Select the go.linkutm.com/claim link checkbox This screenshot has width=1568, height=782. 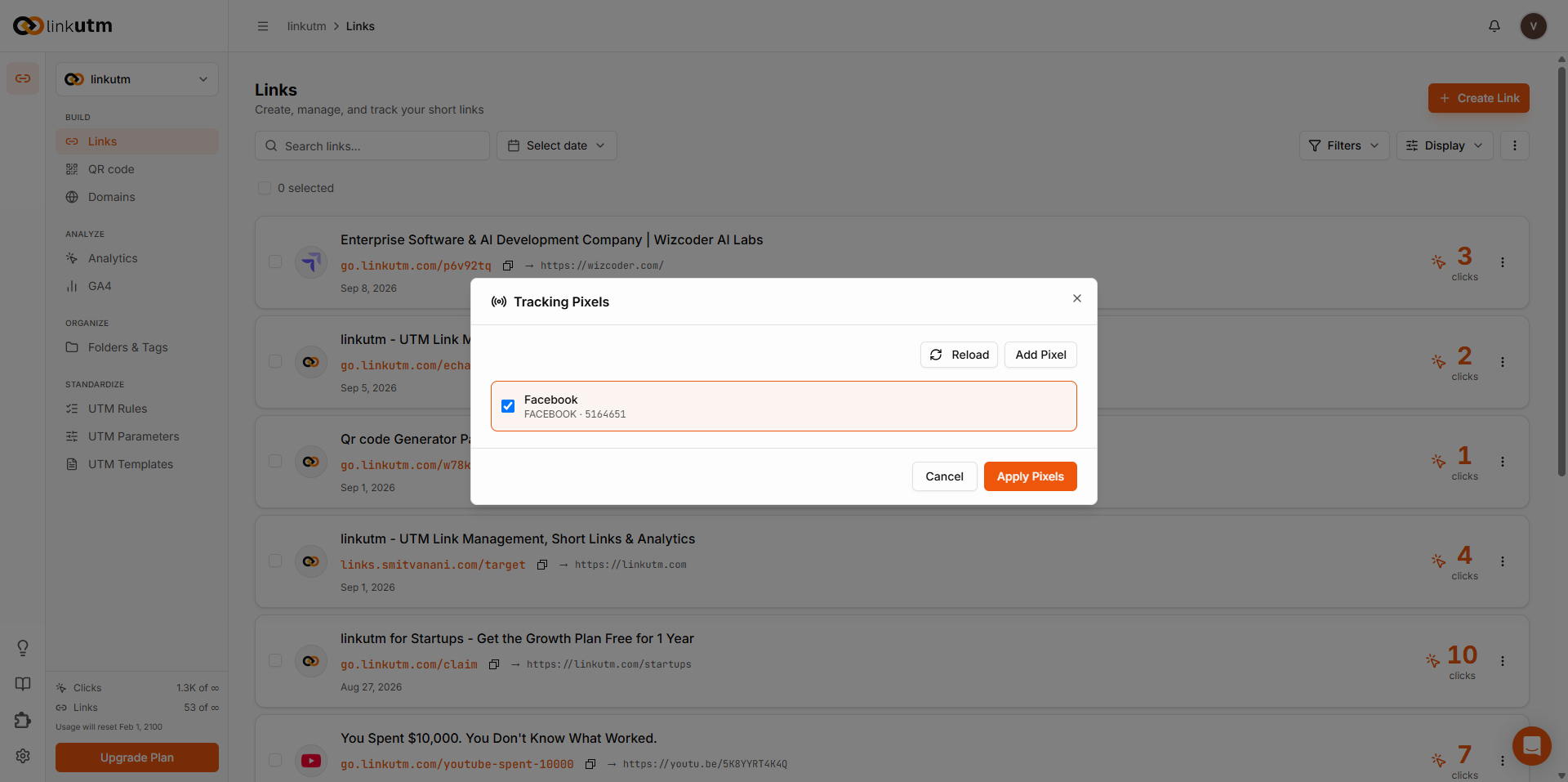coord(275,660)
